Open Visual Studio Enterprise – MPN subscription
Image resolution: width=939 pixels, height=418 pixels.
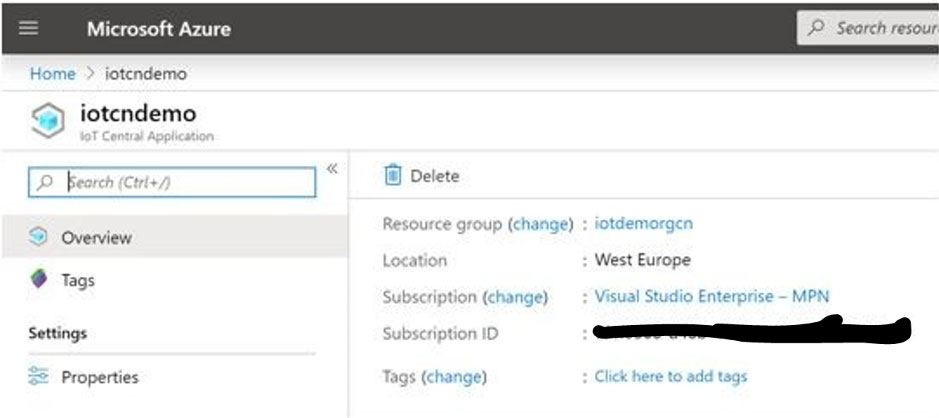pyautogui.click(x=711, y=297)
